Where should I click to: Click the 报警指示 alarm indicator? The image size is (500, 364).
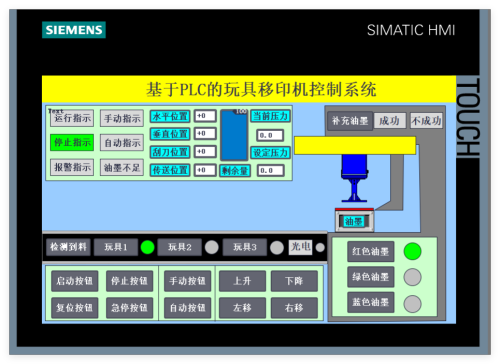72,167
